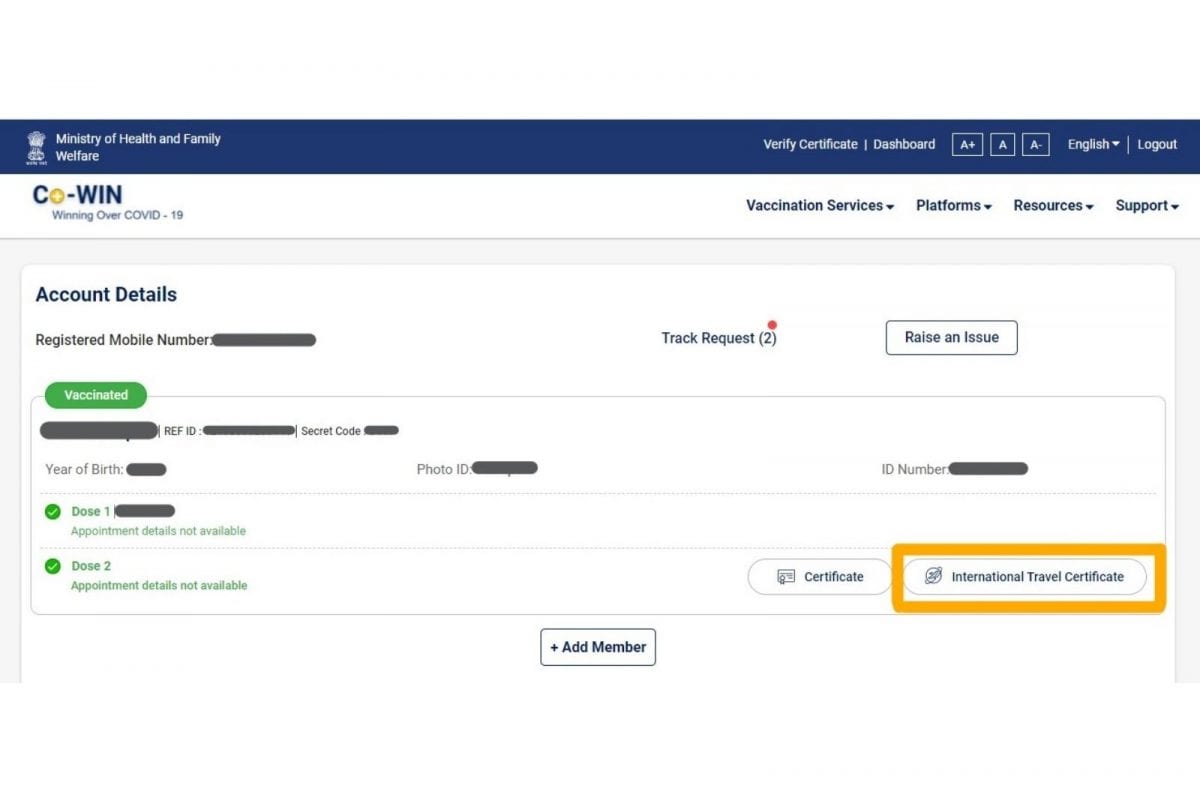Click the Co-WIN logo
Image resolution: width=1200 pixels, height=800 pixels.
point(78,196)
